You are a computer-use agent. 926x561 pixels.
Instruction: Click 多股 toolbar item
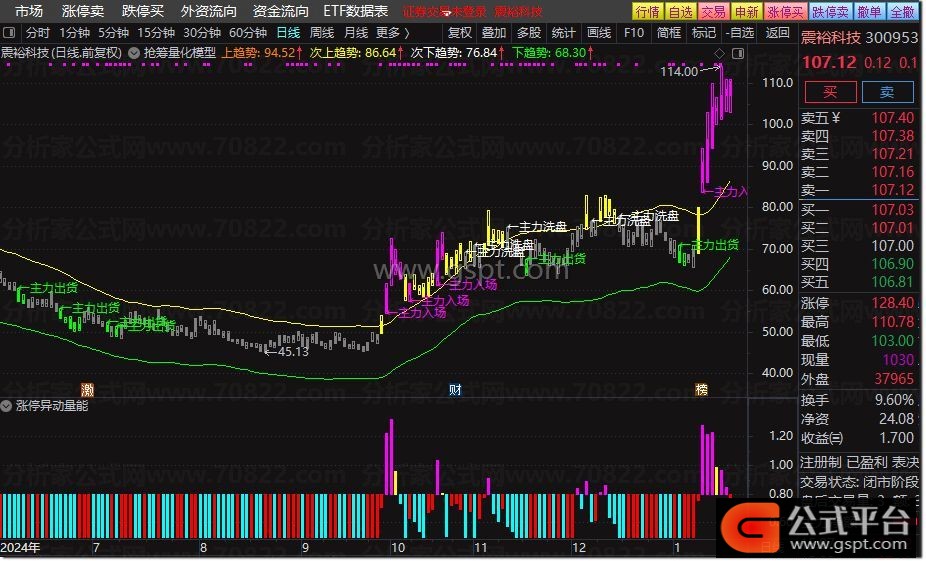pos(529,33)
